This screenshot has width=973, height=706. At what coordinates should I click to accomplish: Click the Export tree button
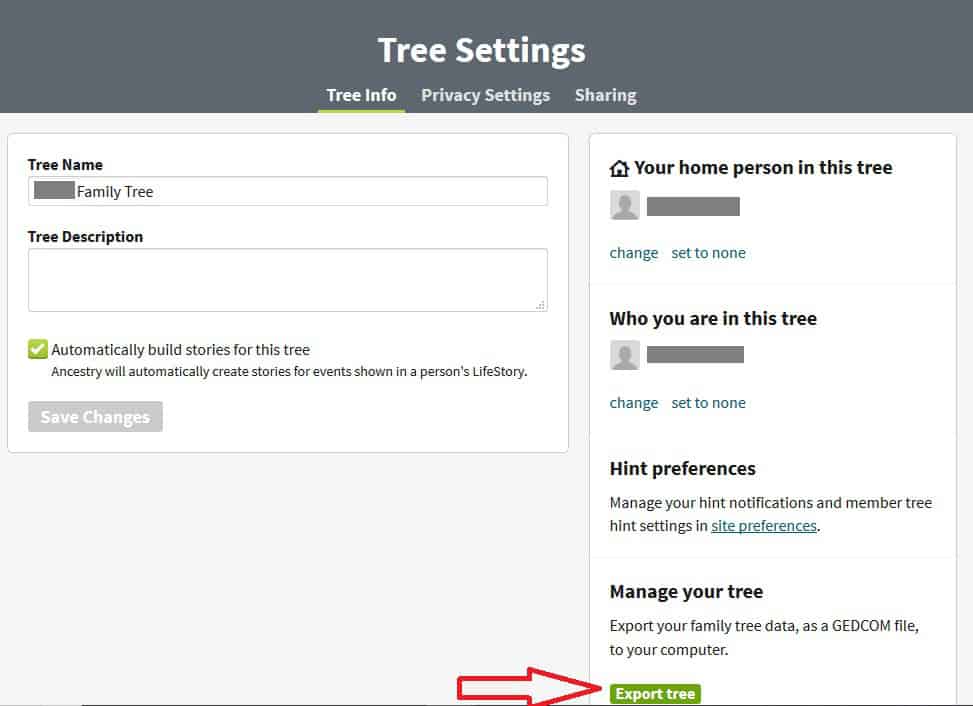click(x=655, y=694)
